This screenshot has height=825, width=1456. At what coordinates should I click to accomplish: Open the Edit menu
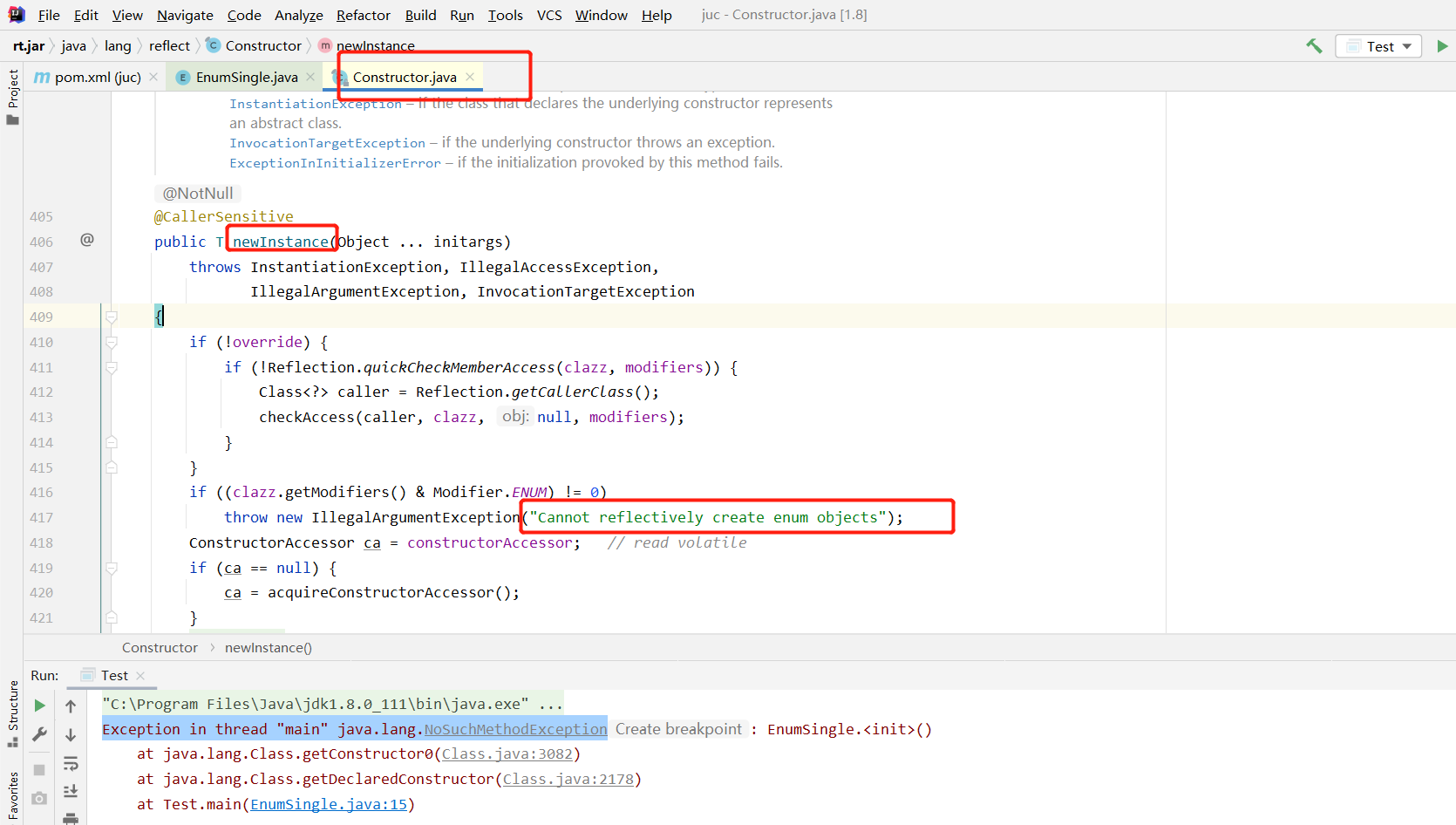coord(85,15)
